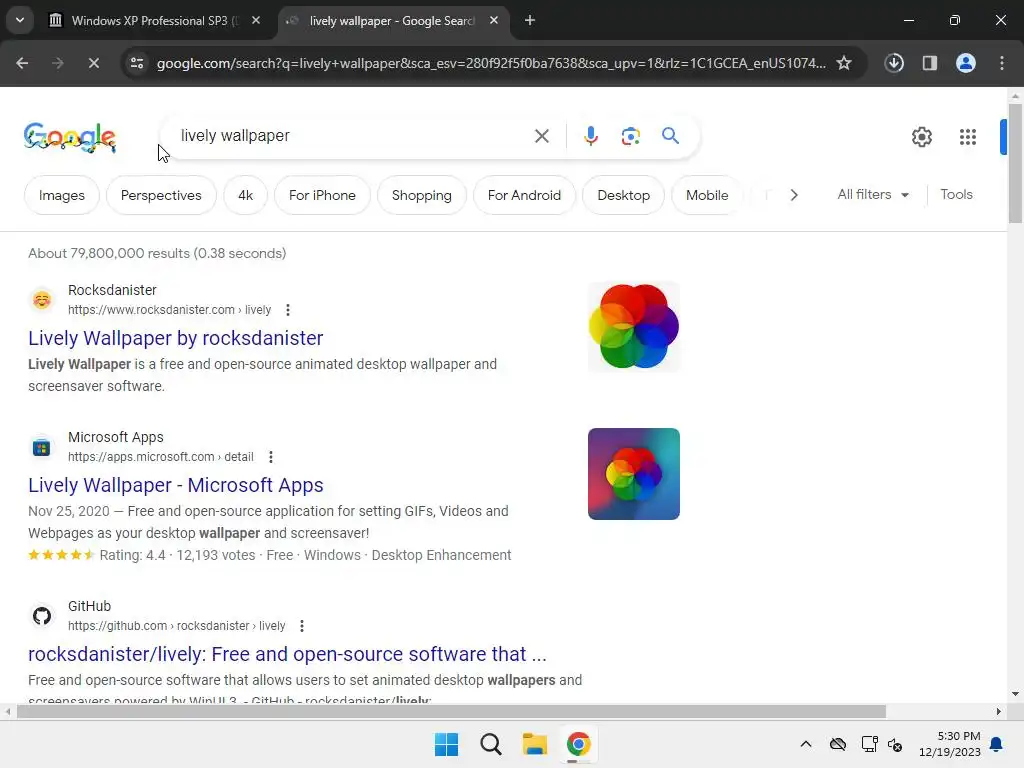Screen dimensions: 1024x768
Task: Click the OneDrive cloud tray icon
Action: (837, 744)
